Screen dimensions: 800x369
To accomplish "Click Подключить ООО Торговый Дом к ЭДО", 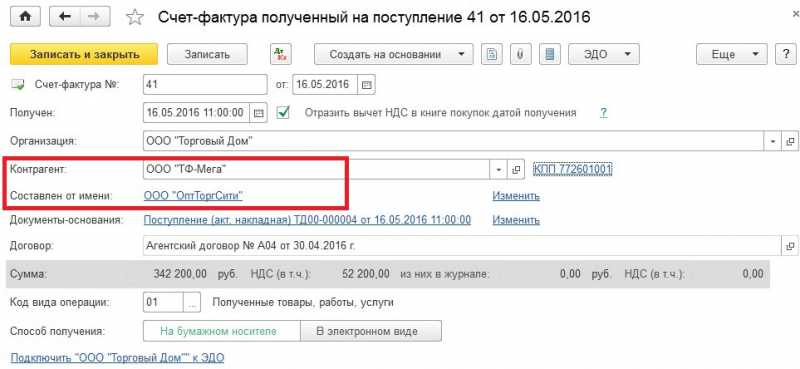I will pos(117,357).
